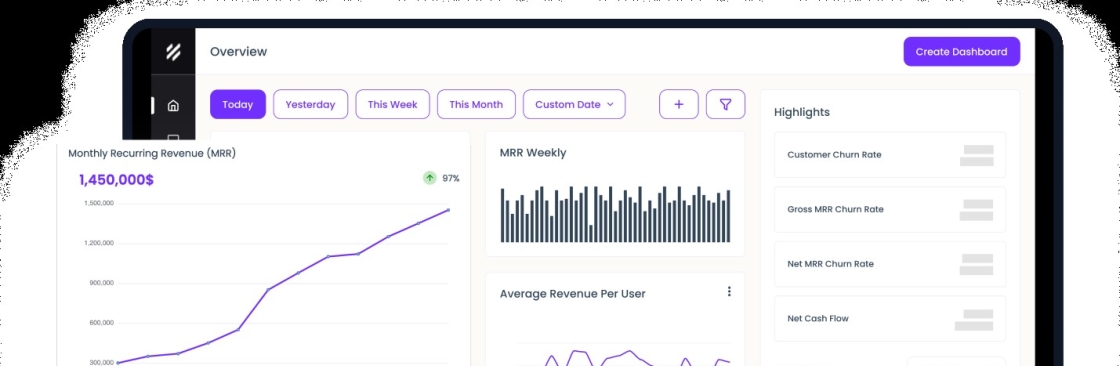Click the last MRR line chart point

point(449,210)
